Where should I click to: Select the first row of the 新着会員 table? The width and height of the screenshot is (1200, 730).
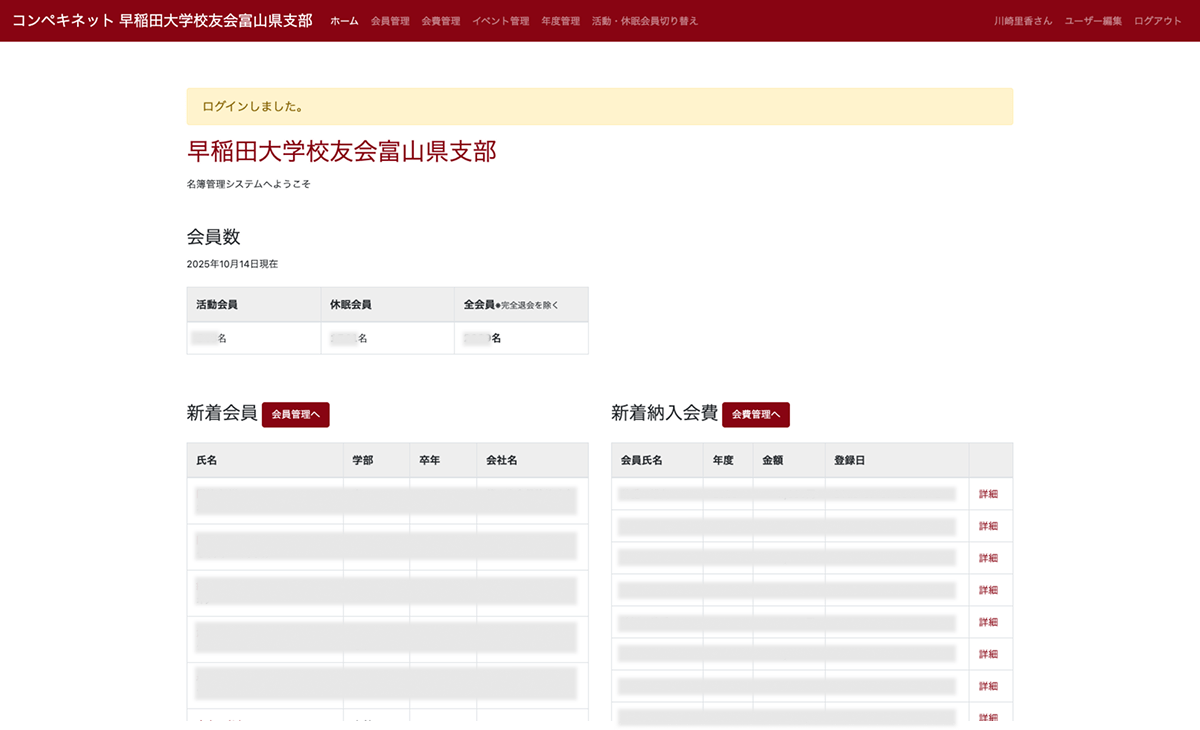click(x=386, y=501)
